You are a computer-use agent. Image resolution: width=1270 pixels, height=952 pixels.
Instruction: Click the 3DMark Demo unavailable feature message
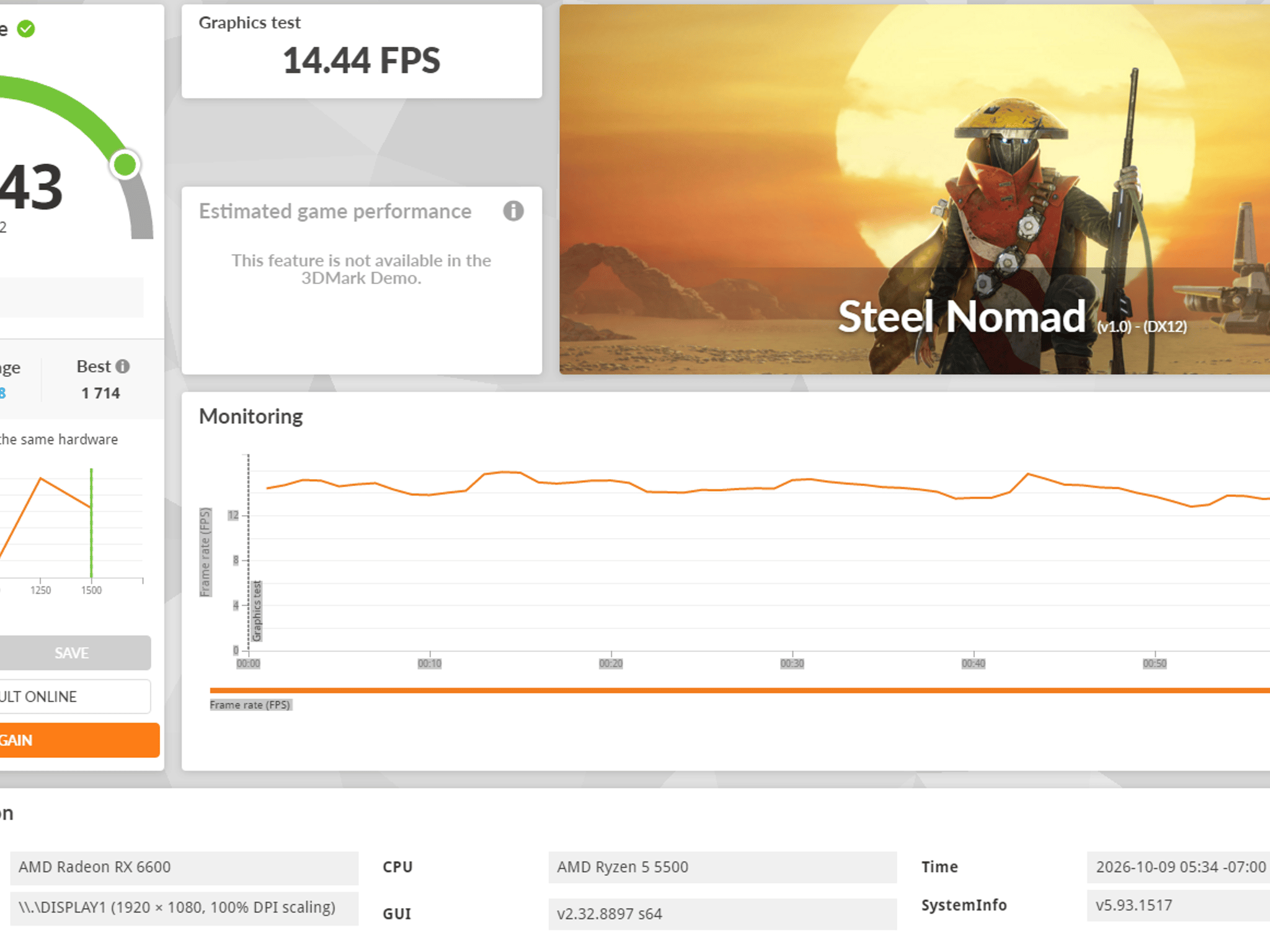[x=362, y=269]
